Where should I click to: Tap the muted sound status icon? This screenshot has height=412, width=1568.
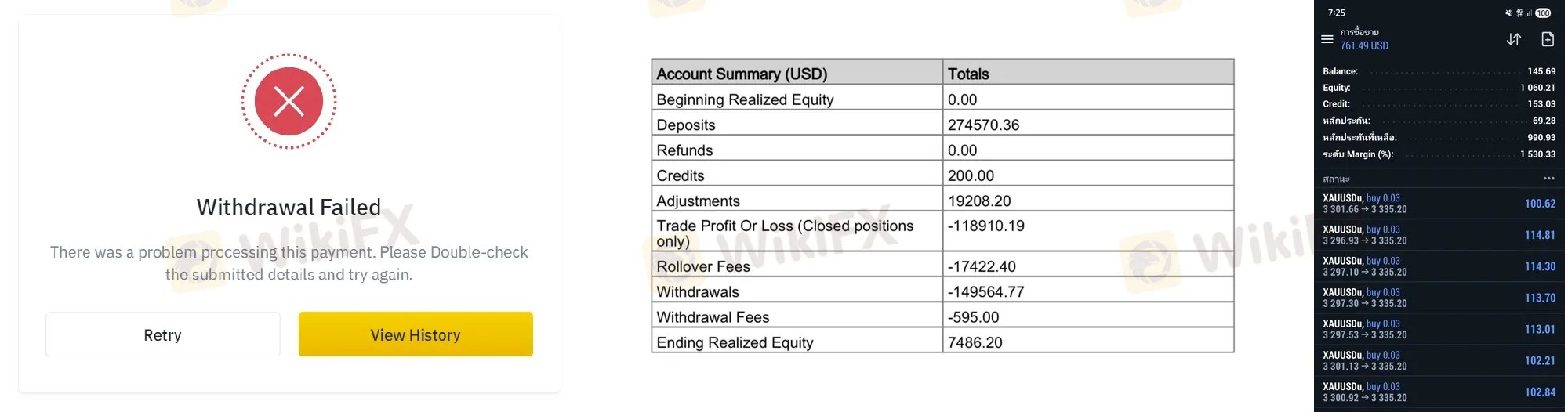(1508, 13)
